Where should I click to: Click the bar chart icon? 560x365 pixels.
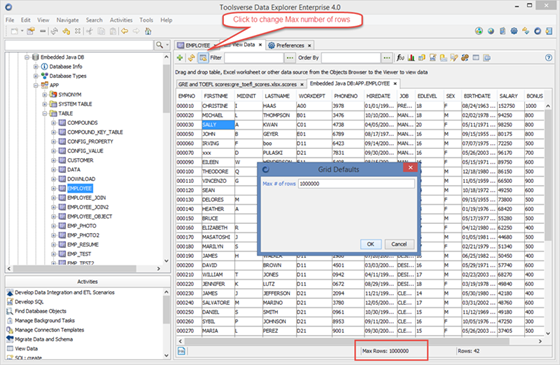(411, 58)
